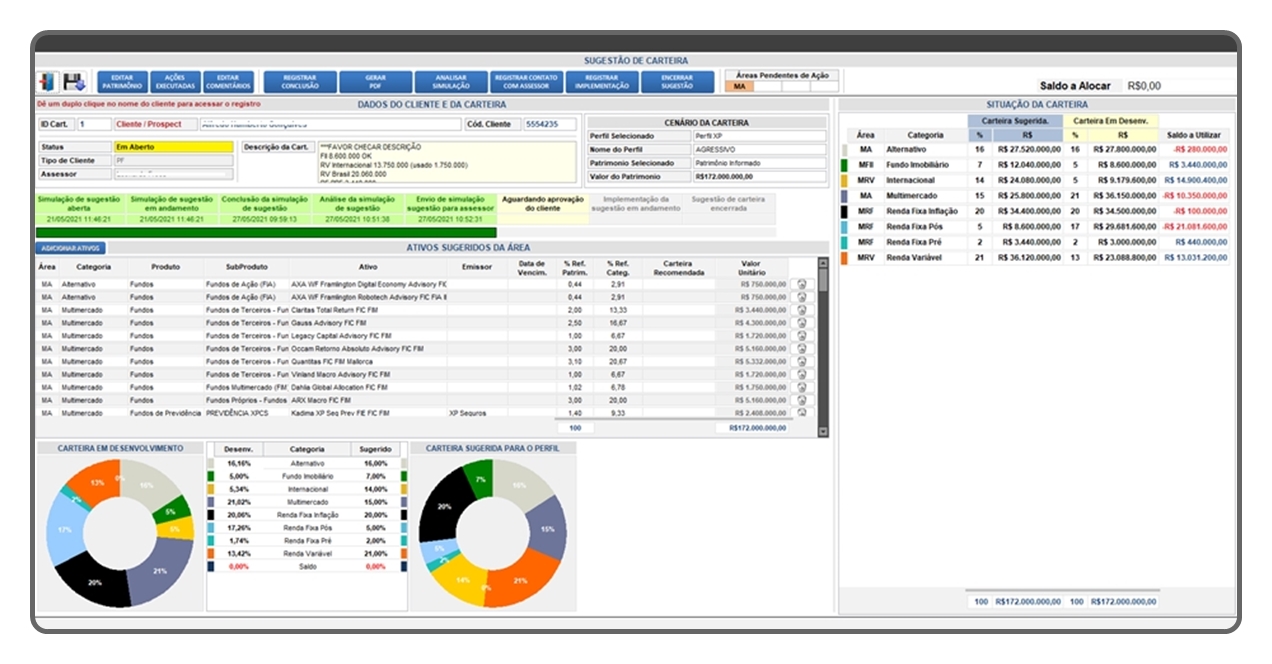Screen dimensions: 1272x664
Task: Click the Cód. Cliente field
Action: click(551, 124)
